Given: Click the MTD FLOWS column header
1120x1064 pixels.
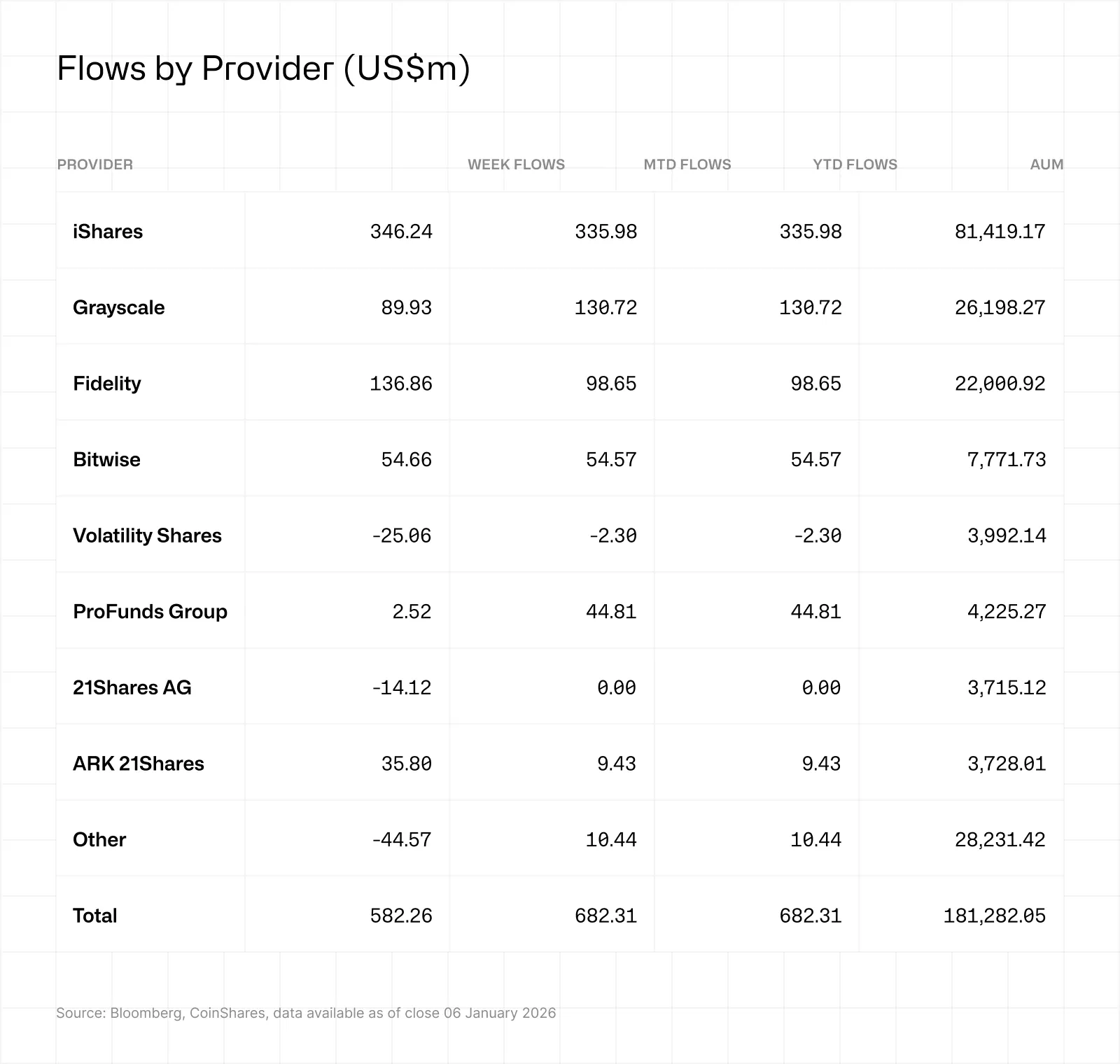Looking at the screenshot, I should click(687, 164).
